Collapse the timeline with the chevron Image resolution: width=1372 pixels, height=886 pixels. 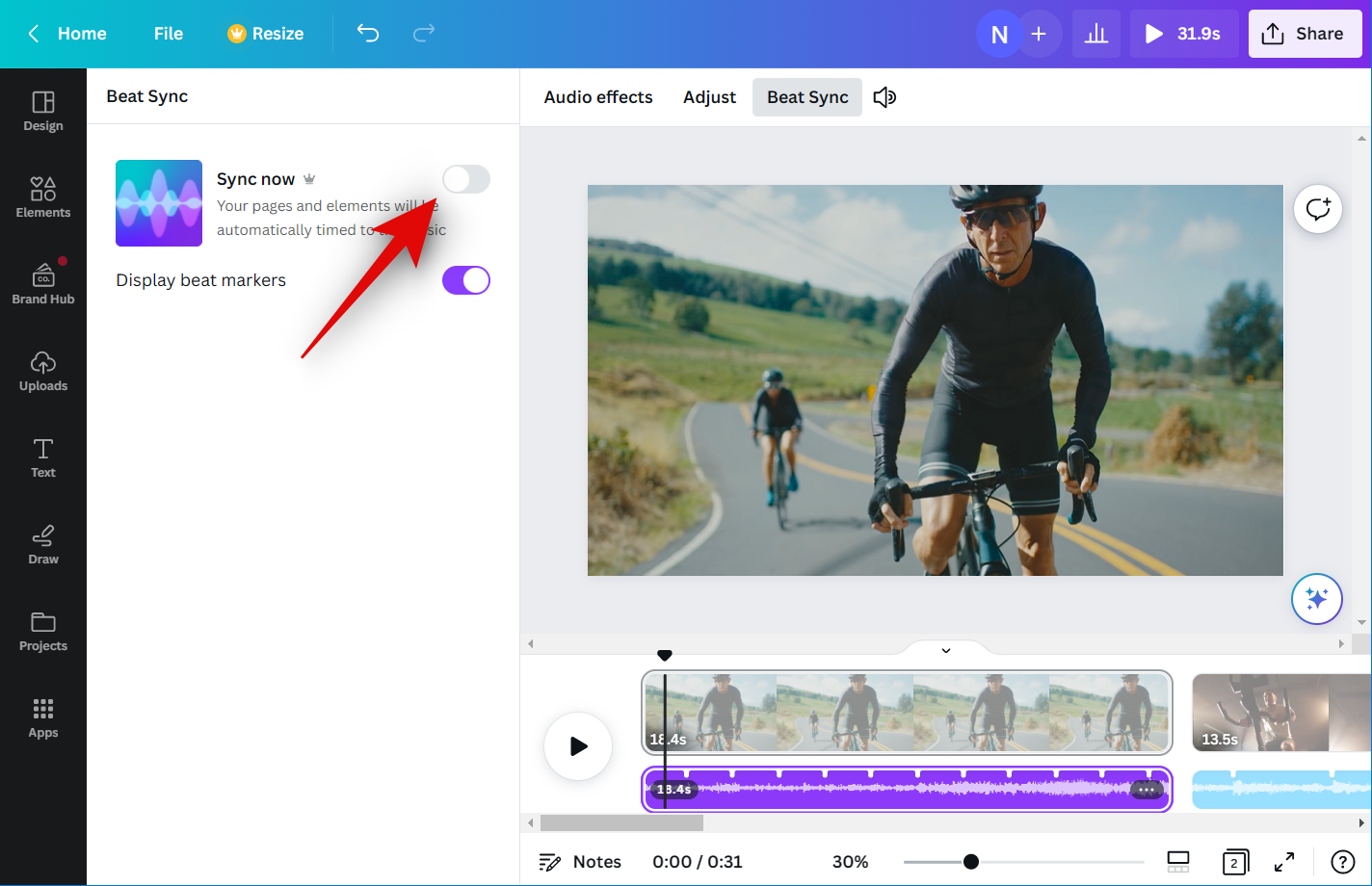946,650
